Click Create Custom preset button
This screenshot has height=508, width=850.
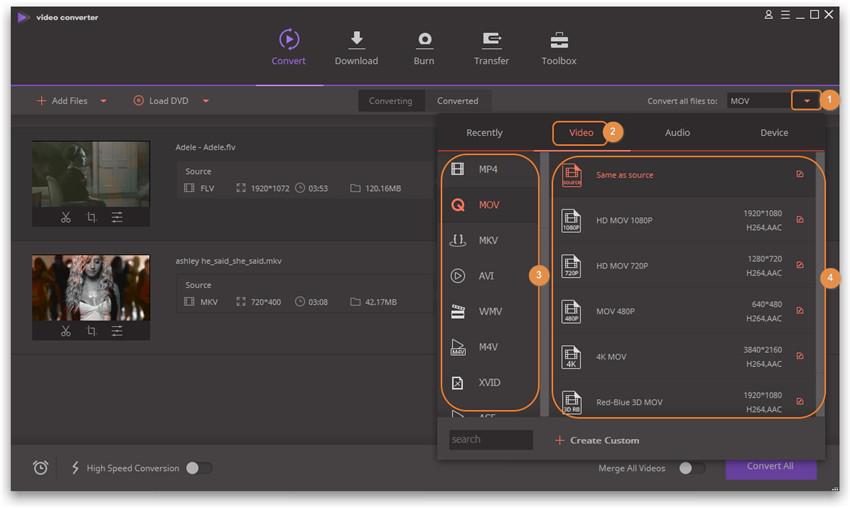597,440
